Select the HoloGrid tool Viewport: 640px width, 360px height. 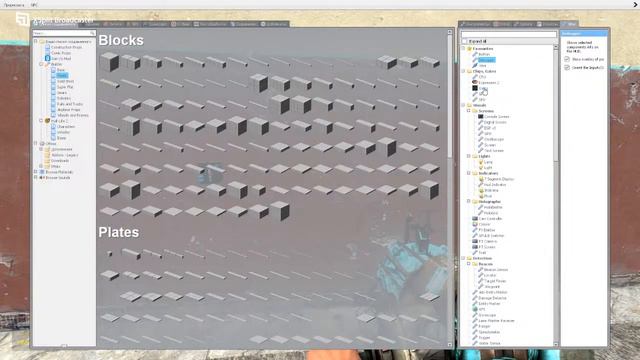click(x=491, y=213)
